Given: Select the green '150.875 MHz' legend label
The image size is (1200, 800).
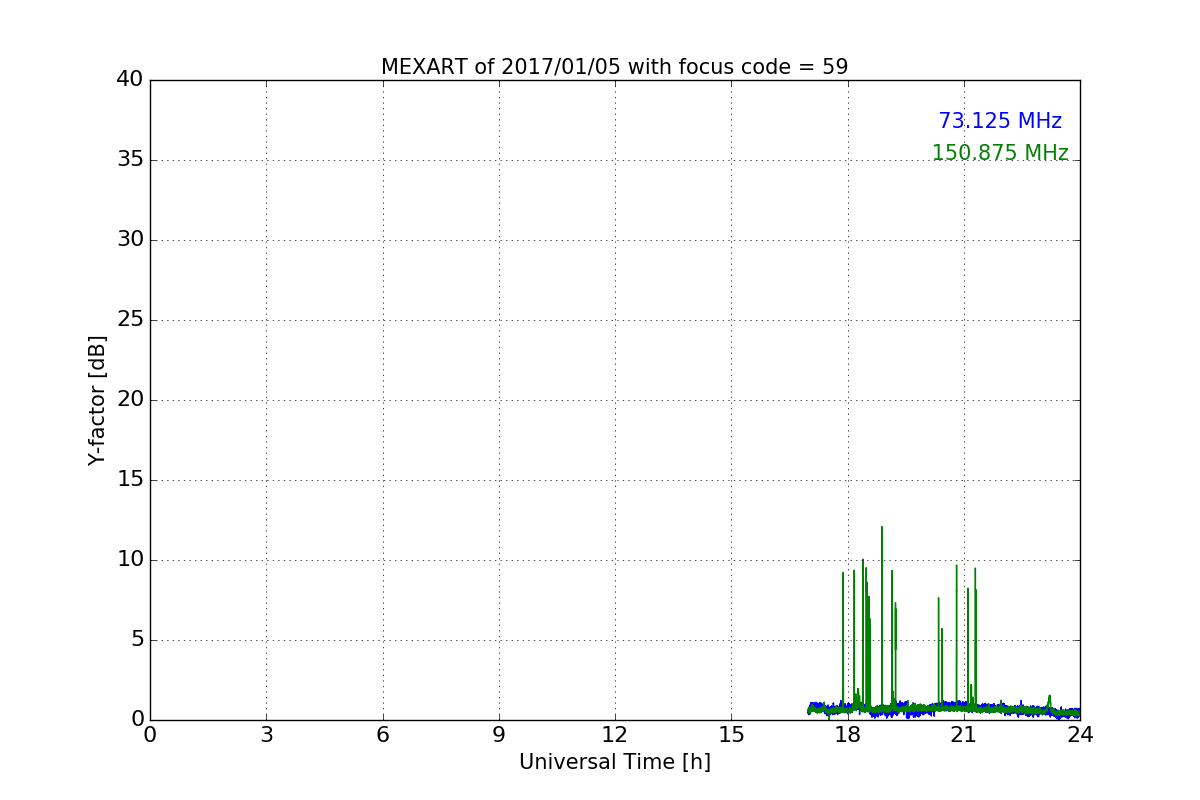Looking at the screenshot, I should pos(1000,153).
